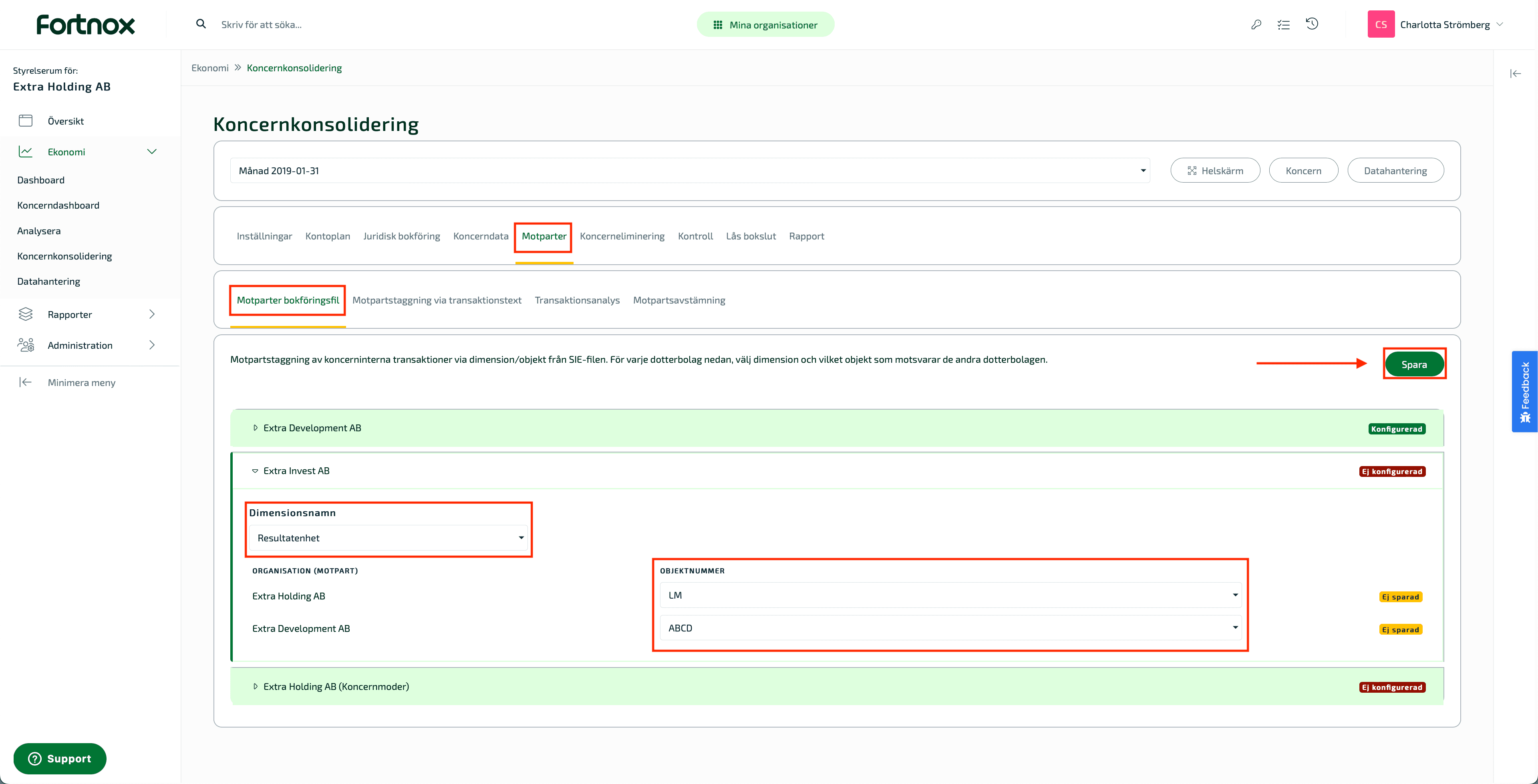Click Minimera meny label
This screenshot has width=1538, height=784.
coord(81,382)
